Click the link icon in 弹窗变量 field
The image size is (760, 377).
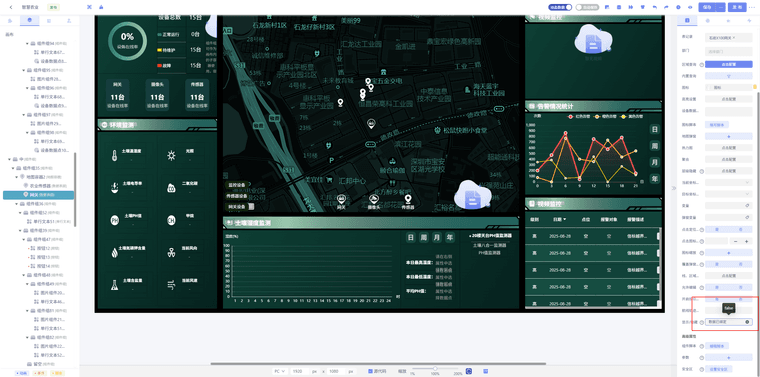(x=747, y=217)
